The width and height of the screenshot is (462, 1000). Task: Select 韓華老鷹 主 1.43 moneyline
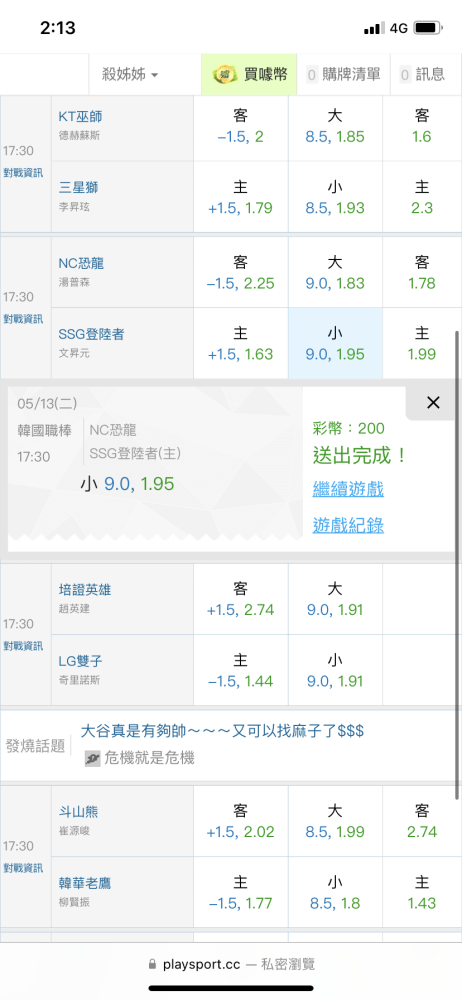click(422, 892)
